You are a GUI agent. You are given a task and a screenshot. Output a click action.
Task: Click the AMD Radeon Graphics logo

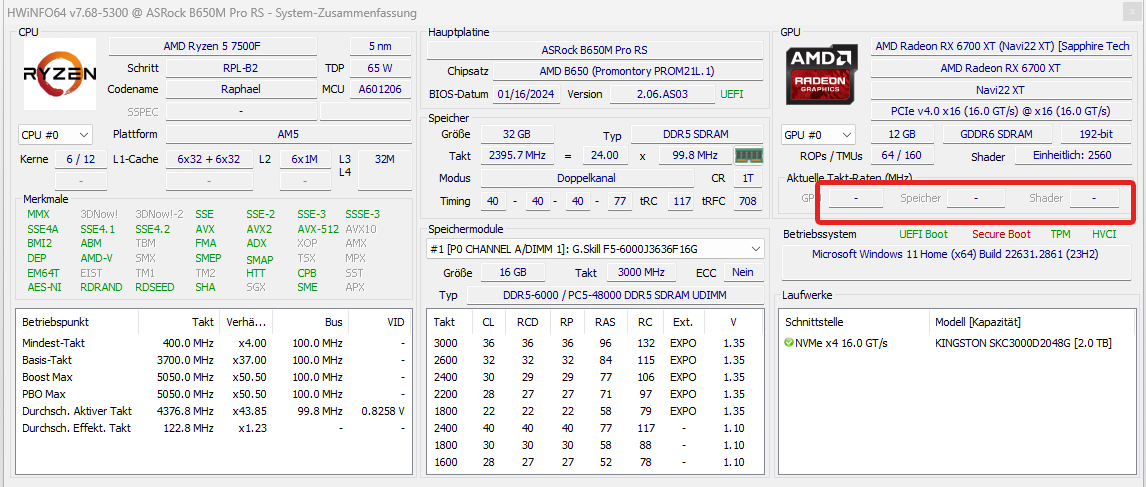pyautogui.click(x=821, y=75)
